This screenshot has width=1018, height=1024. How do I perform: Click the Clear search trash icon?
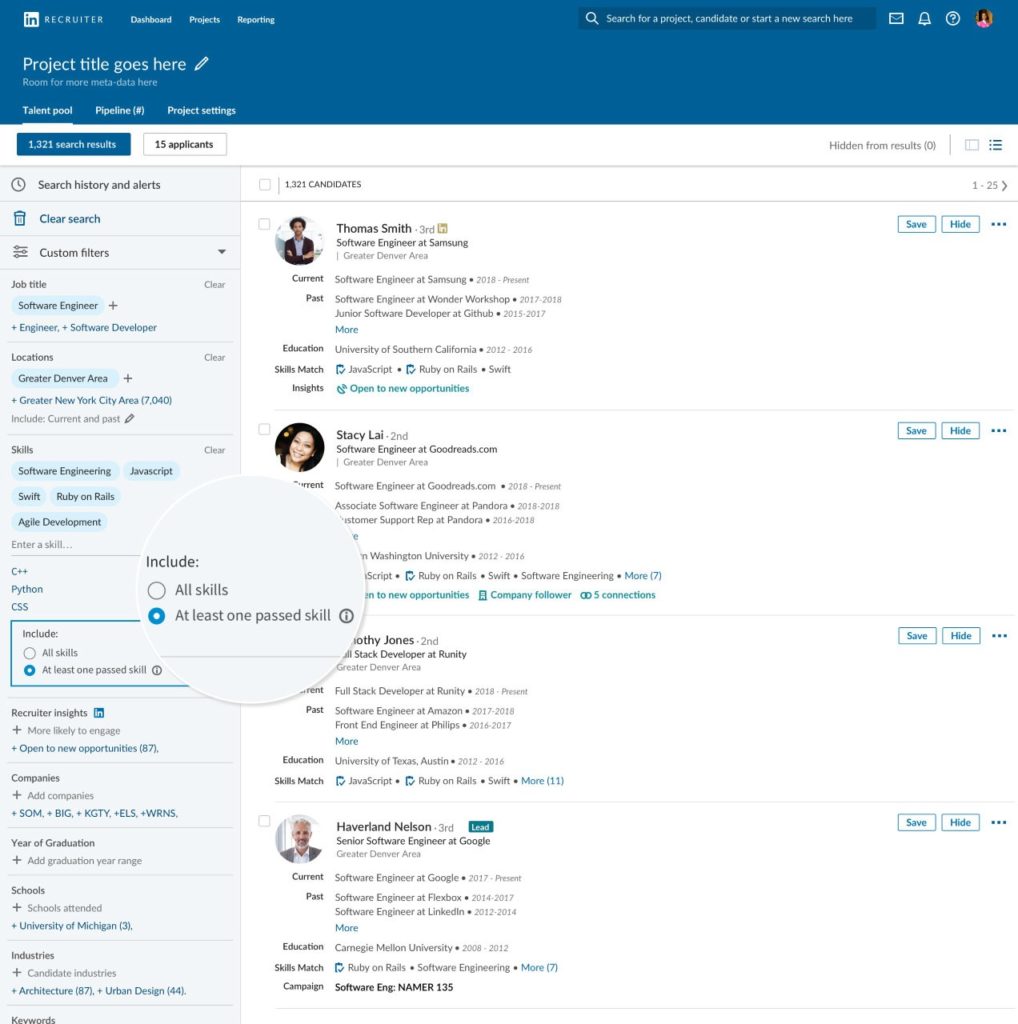pyautogui.click(x=20, y=219)
